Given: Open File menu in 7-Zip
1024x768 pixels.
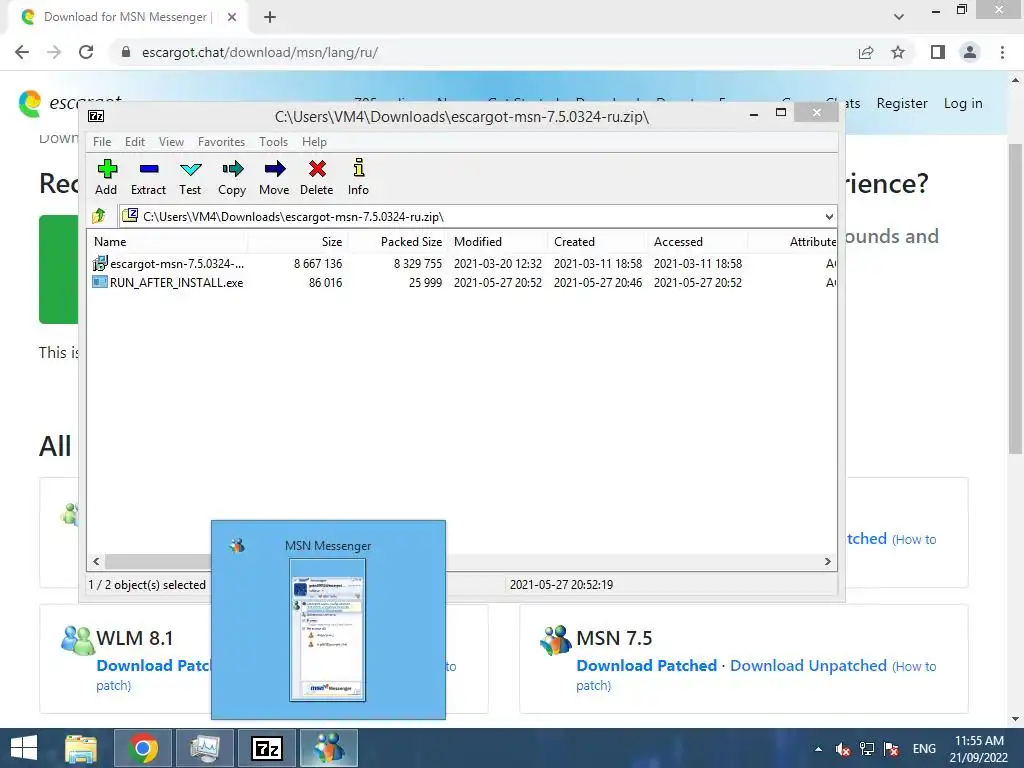Looking at the screenshot, I should click(102, 142).
